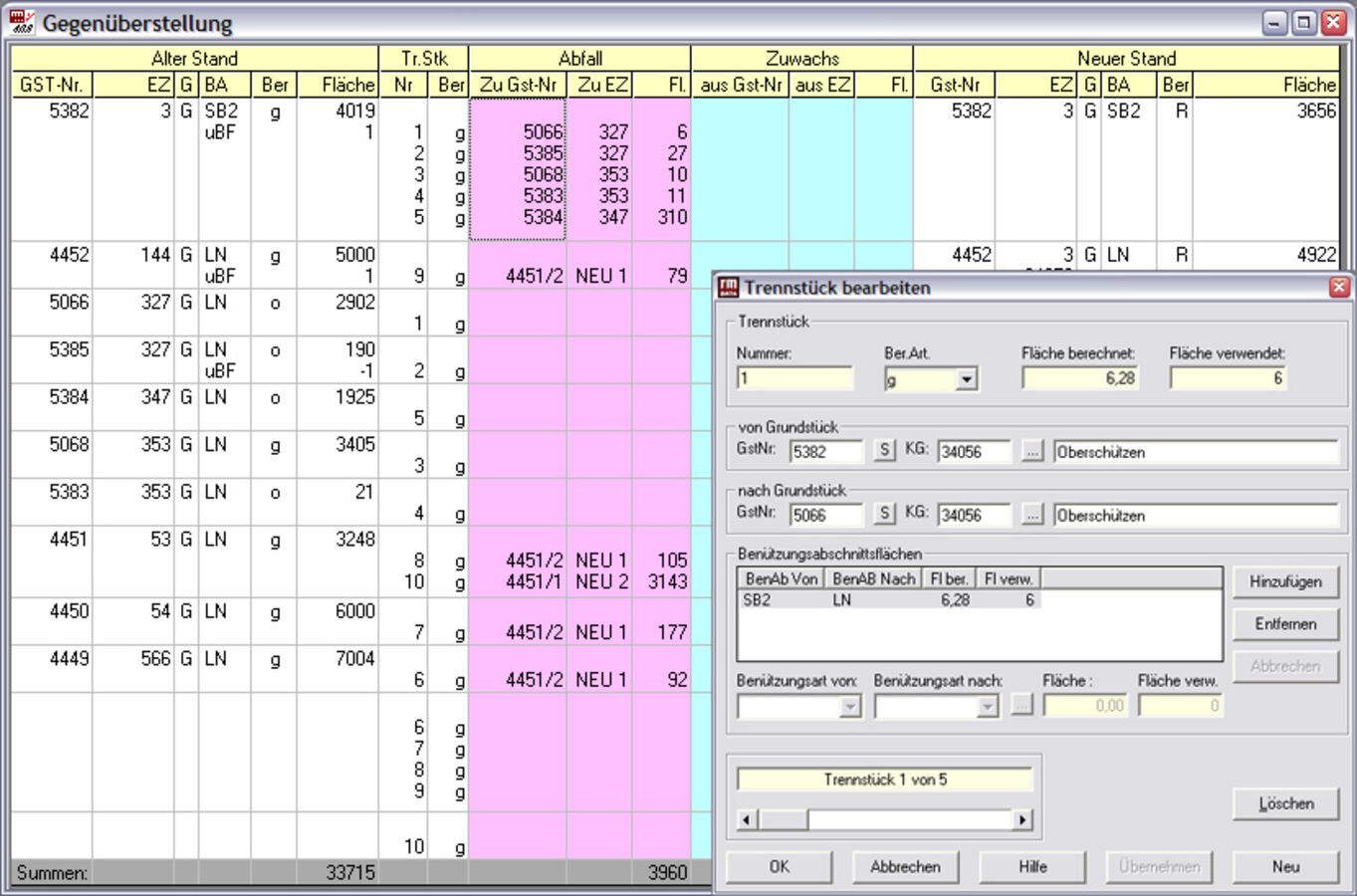Click the Löschen button

[1285, 803]
